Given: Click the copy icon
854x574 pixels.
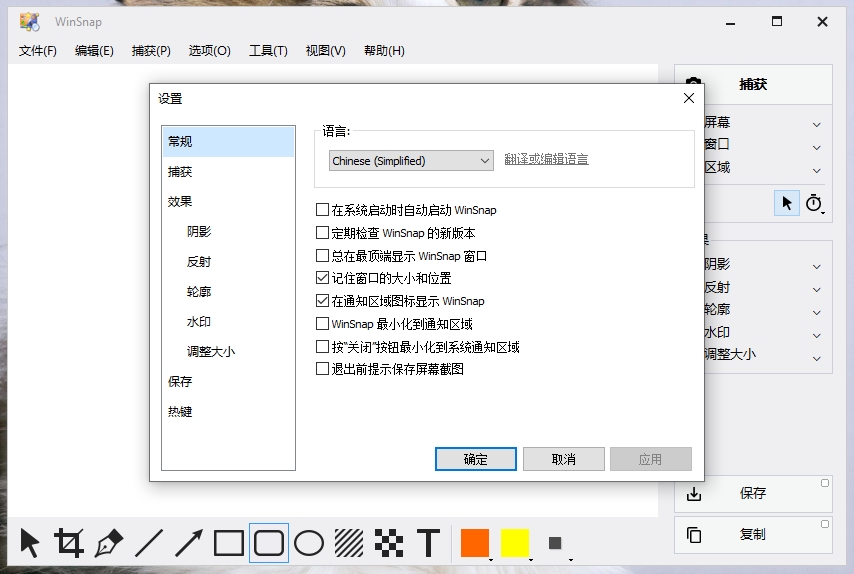Looking at the screenshot, I should (x=694, y=535).
